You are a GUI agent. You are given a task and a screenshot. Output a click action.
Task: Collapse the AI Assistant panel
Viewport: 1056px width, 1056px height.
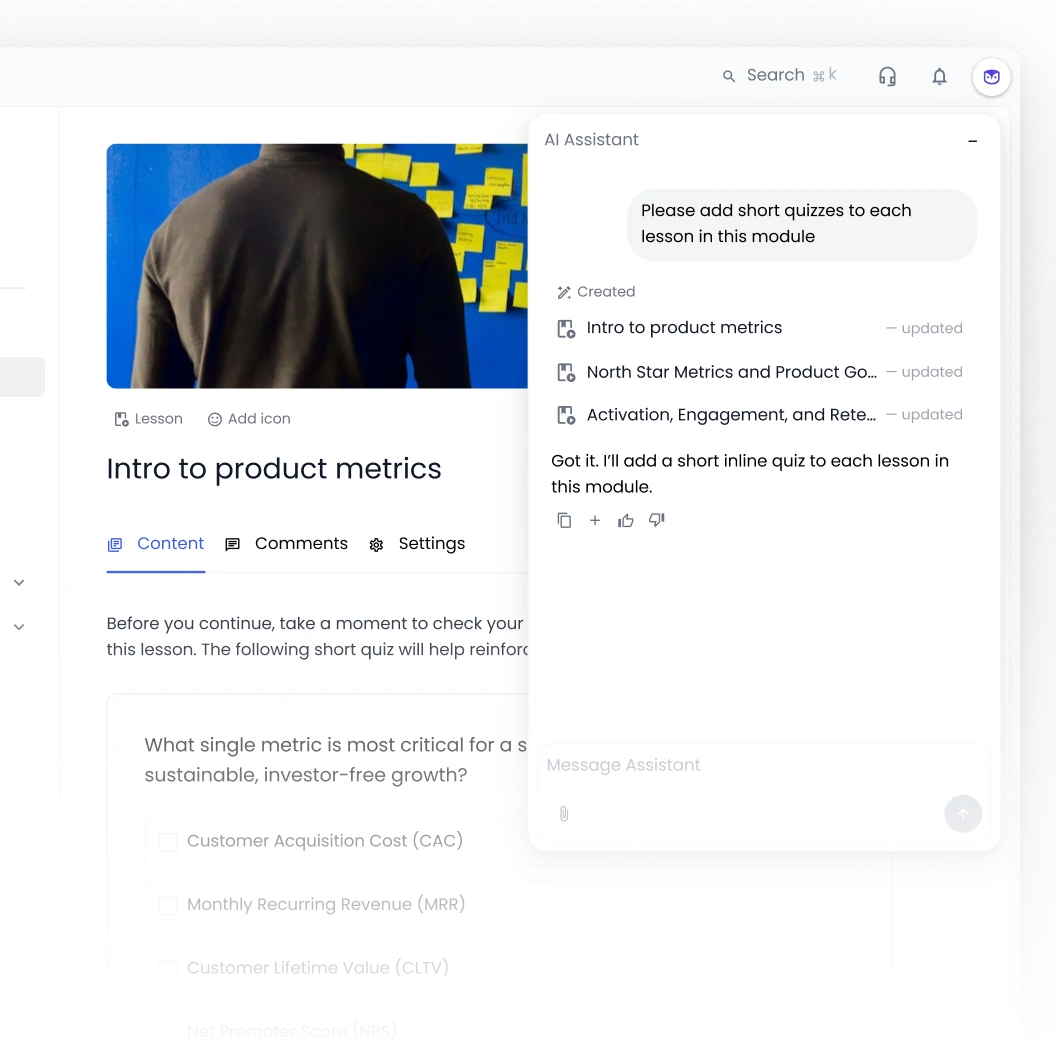972,140
